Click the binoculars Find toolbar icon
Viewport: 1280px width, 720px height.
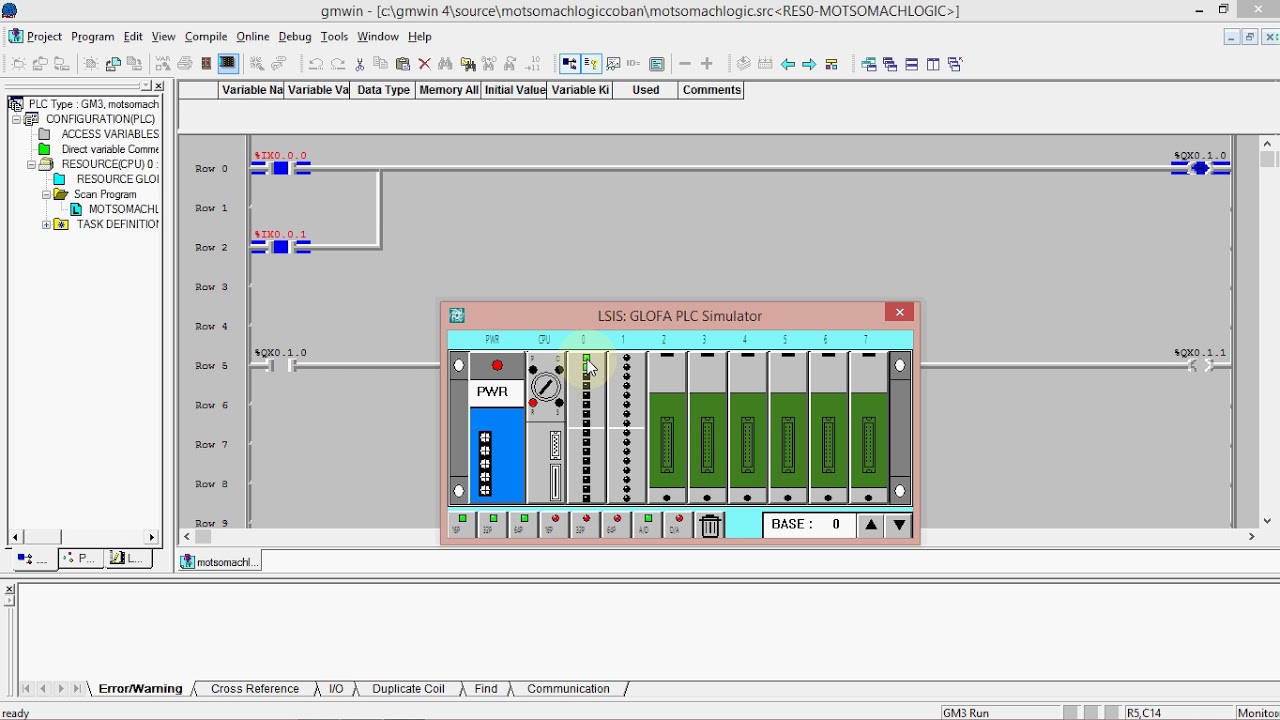[x=446, y=64]
